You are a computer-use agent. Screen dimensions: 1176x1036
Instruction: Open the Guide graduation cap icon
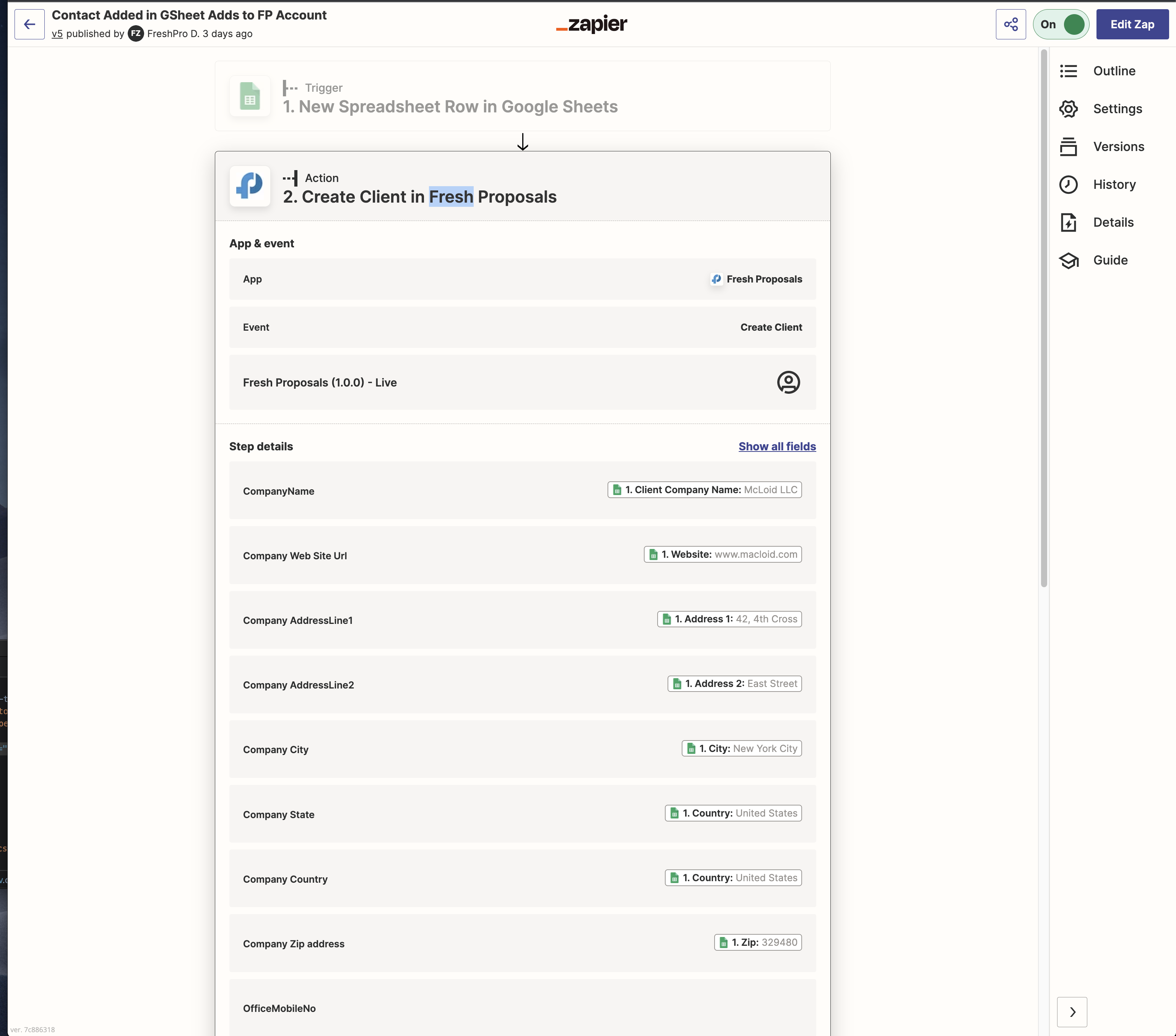coord(1069,261)
